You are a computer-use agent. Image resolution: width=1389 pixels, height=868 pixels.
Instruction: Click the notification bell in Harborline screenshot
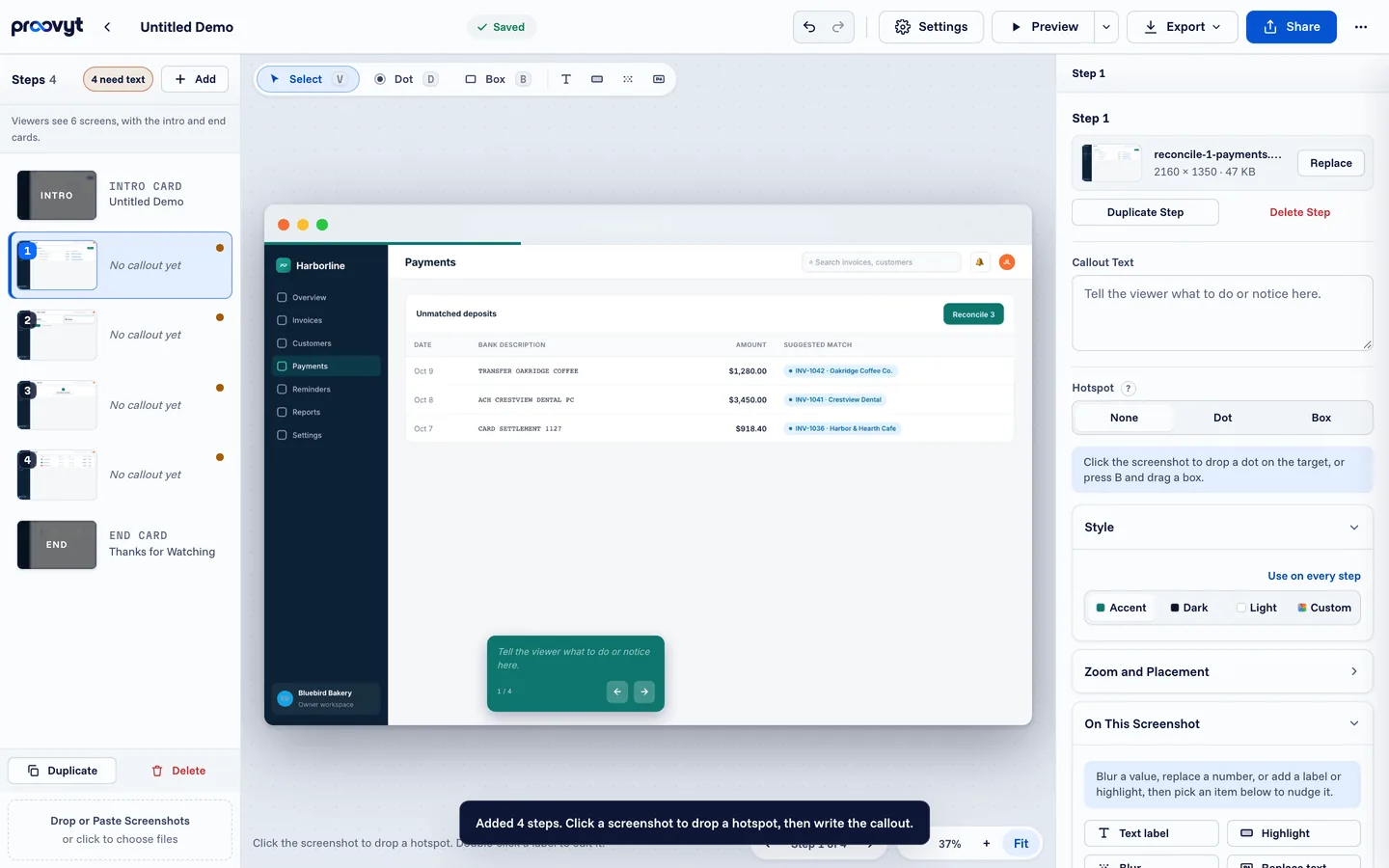pos(980,262)
